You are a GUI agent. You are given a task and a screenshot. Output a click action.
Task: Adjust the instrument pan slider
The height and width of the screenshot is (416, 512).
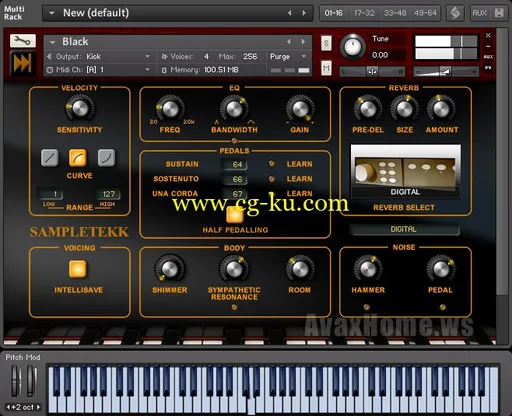tap(372, 71)
